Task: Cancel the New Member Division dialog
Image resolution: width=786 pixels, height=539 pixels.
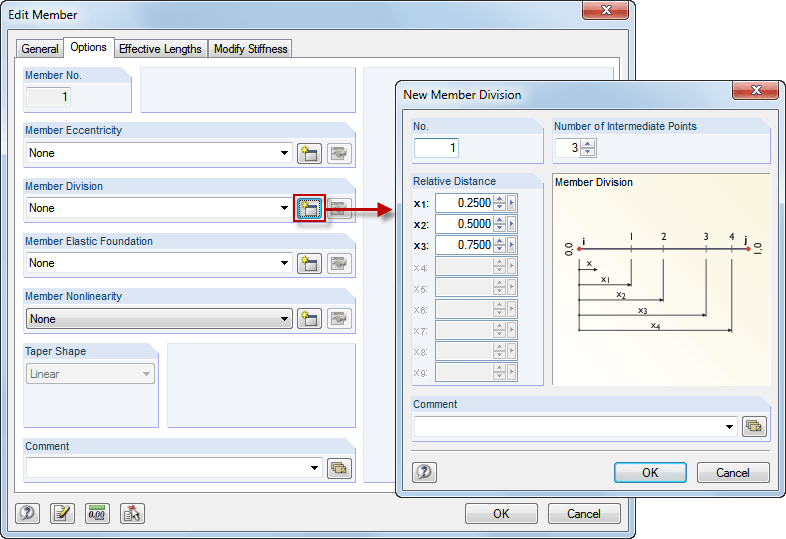Action: tap(733, 472)
